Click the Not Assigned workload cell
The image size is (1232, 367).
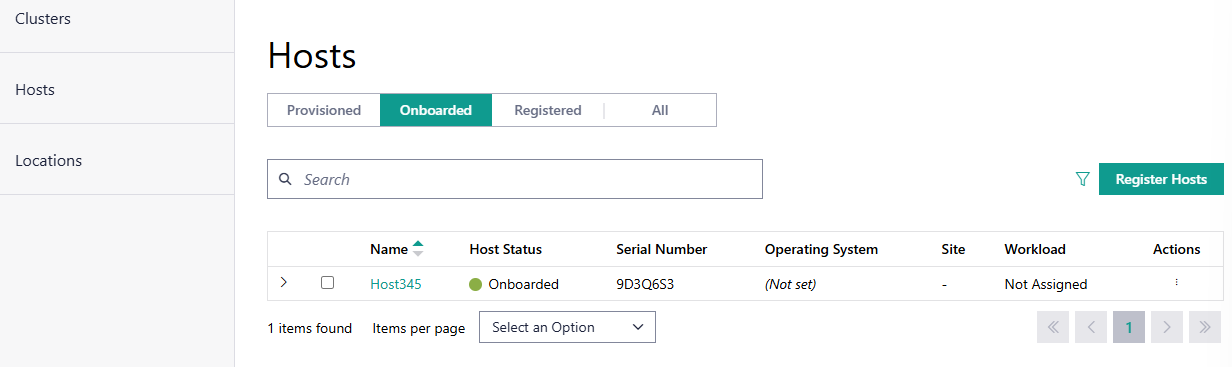(1046, 284)
